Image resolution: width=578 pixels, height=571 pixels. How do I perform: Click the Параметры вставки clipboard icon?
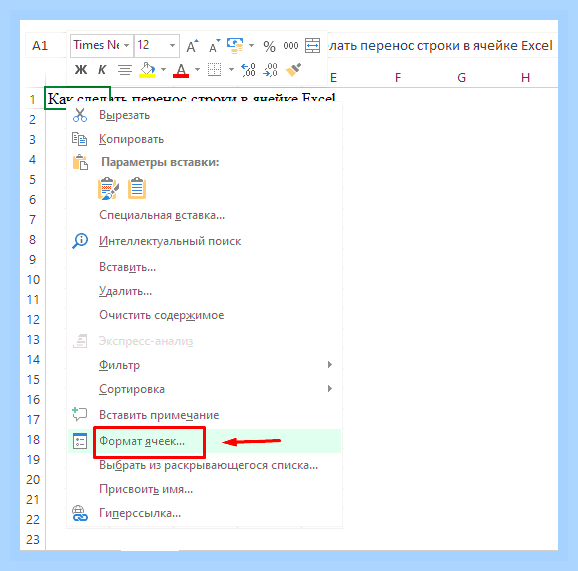tap(80, 162)
